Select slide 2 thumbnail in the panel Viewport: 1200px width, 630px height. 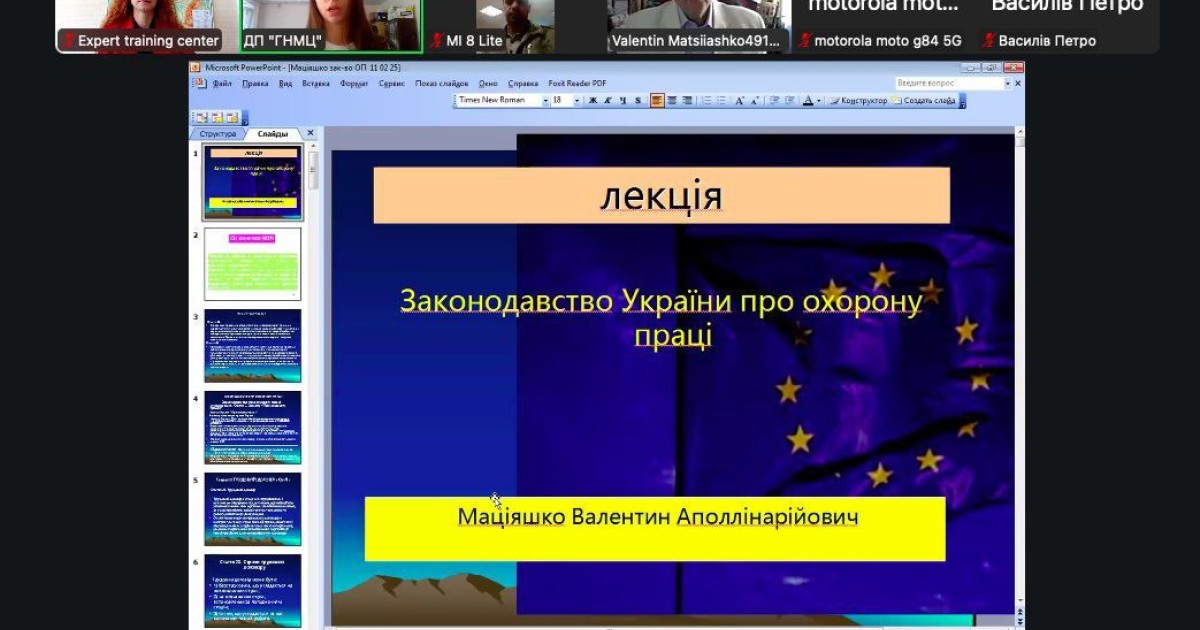pyautogui.click(x=252, y=265)
